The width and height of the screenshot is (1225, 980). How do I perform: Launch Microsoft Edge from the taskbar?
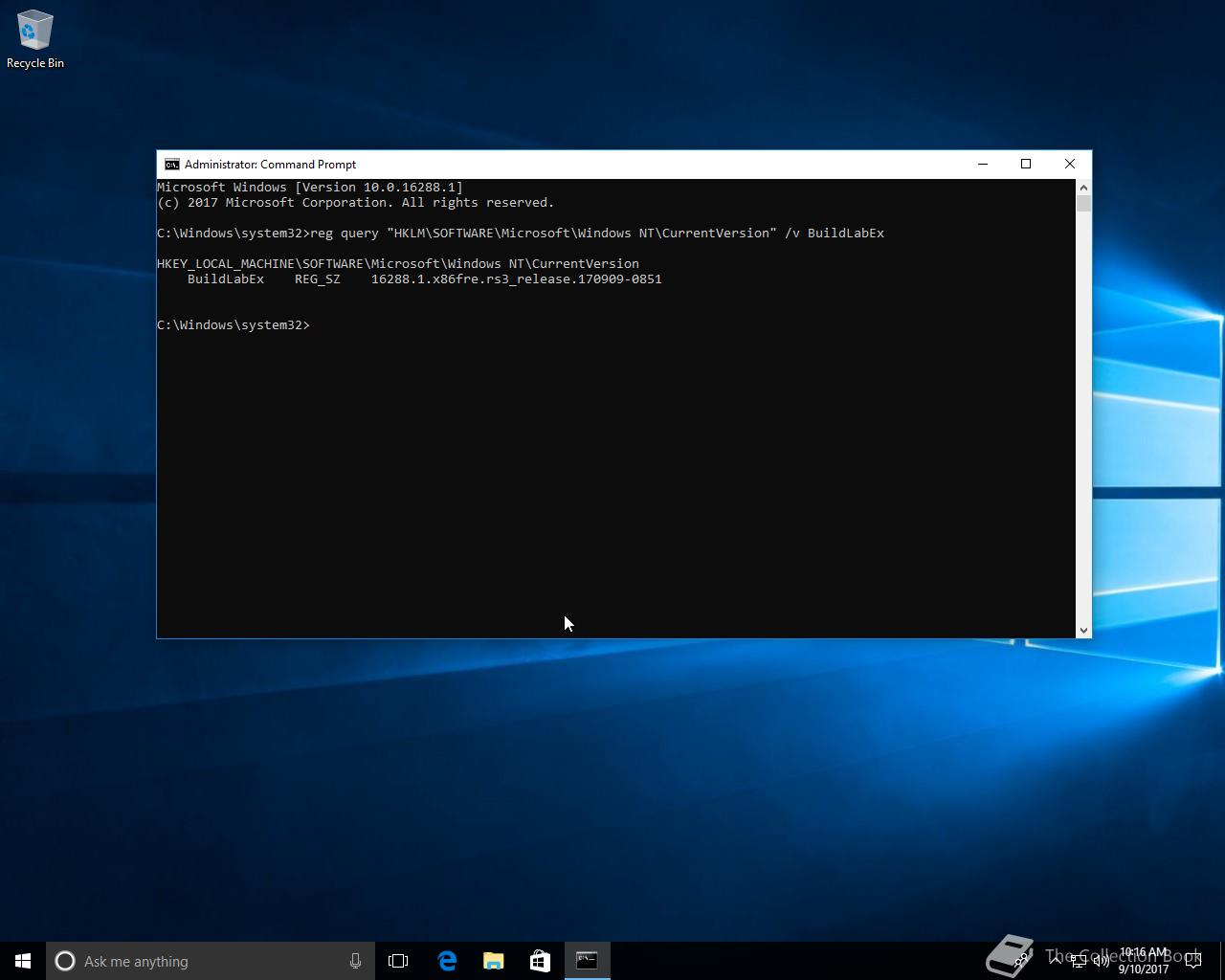click(x=446, y=961)
